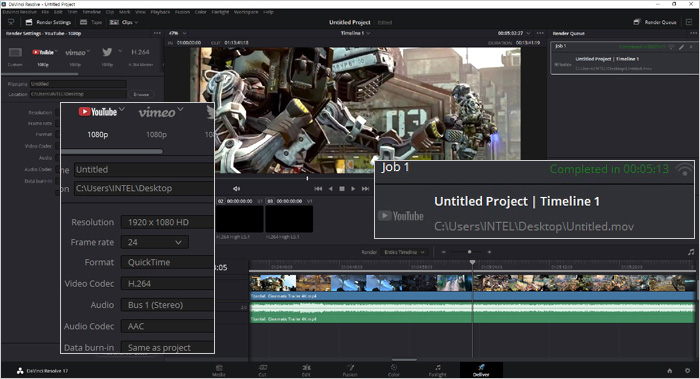The image size is (700, 379).
Task: Click the Tape button in top toolbar
Action: point(91,22)
